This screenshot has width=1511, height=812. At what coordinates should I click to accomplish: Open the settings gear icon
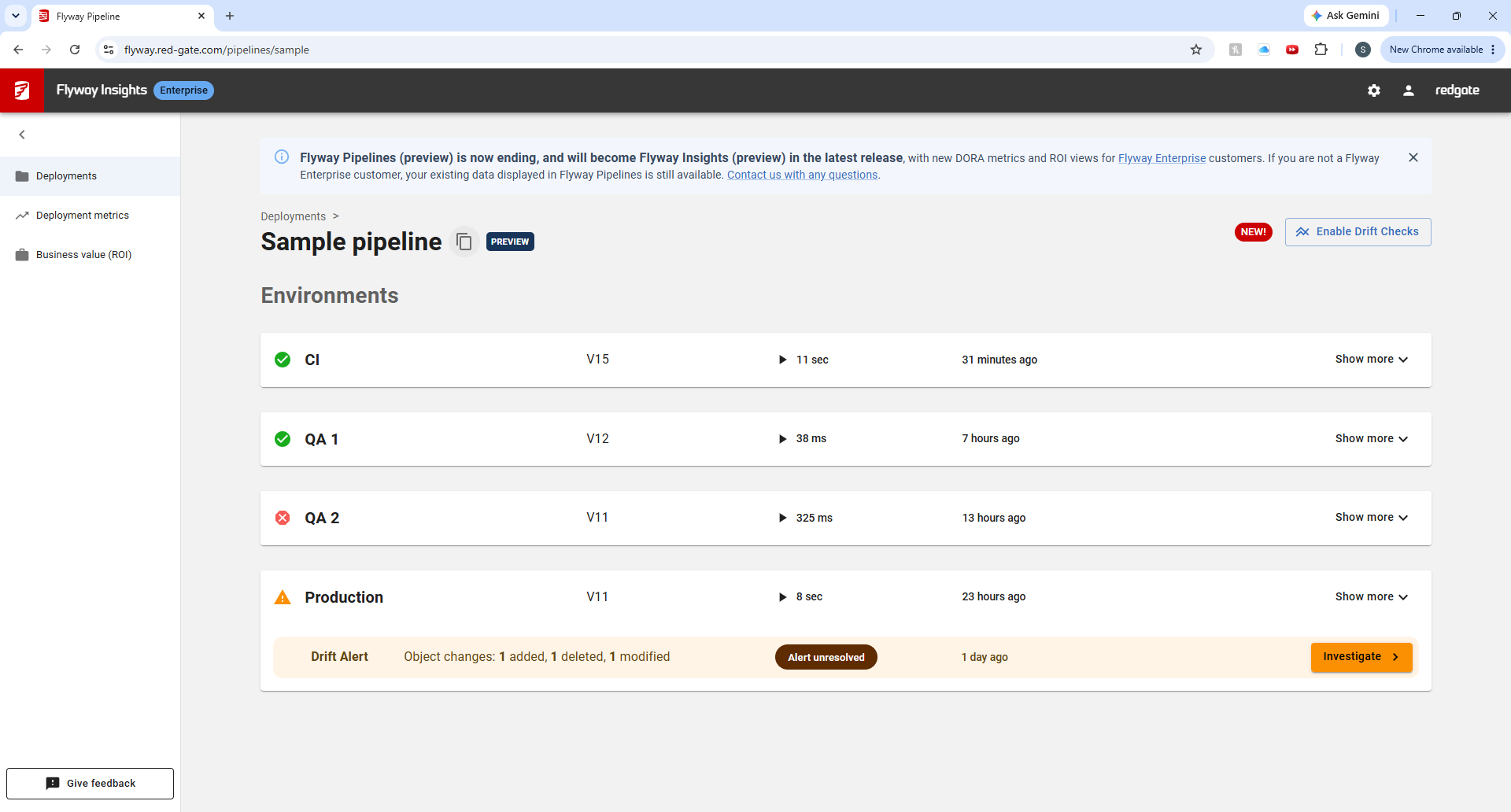click(x=1374, y=90)
